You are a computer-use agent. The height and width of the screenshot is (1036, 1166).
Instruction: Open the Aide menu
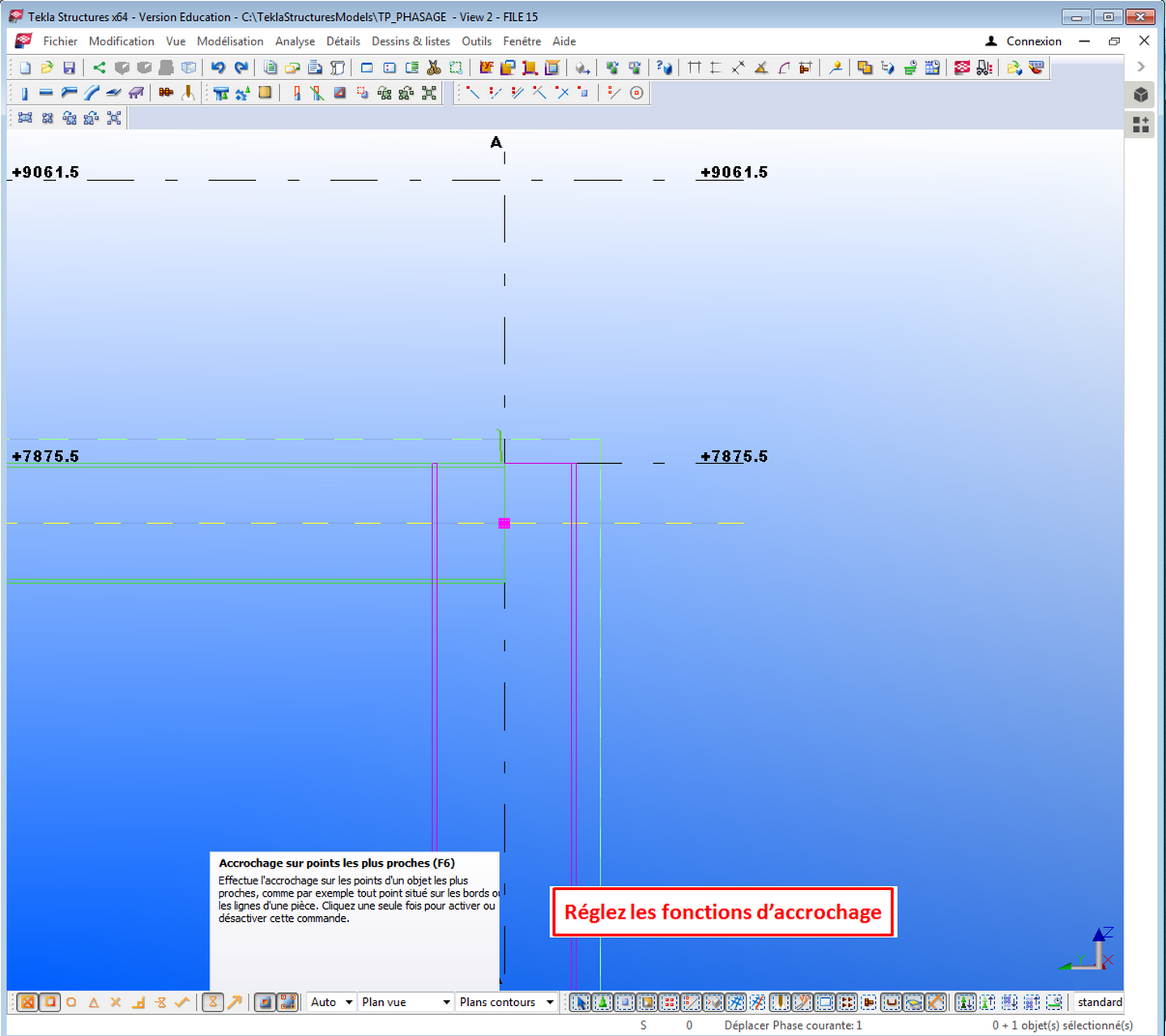(564, 41)
